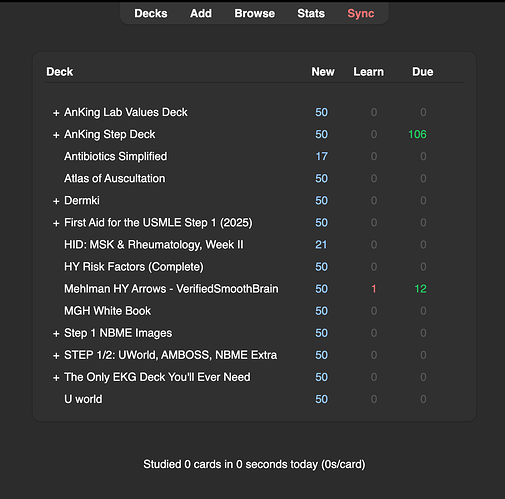Open the Add card dialog
Screen dimensions: 505x499
click(x=201, y=13)
